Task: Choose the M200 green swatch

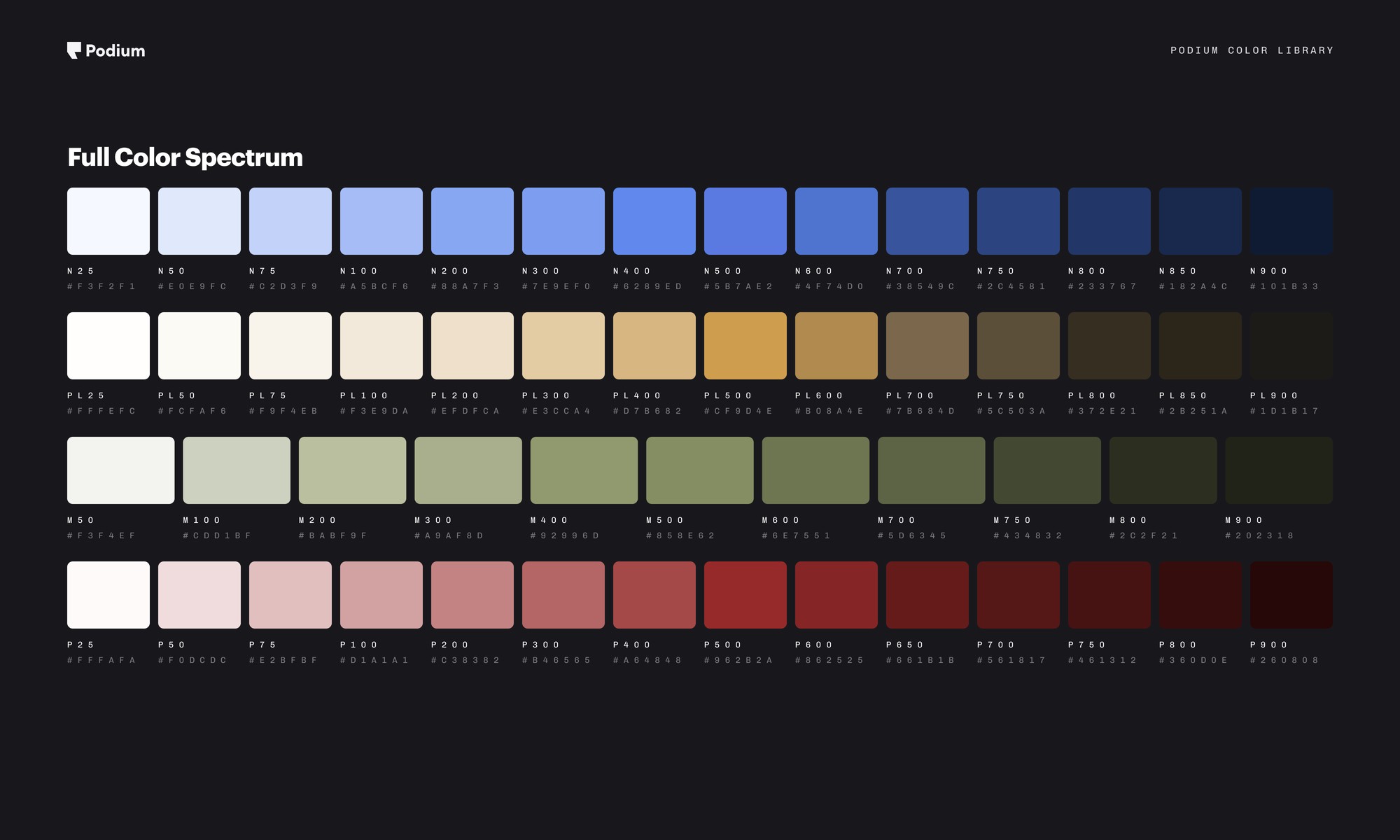Action: [x=353, y=470]
